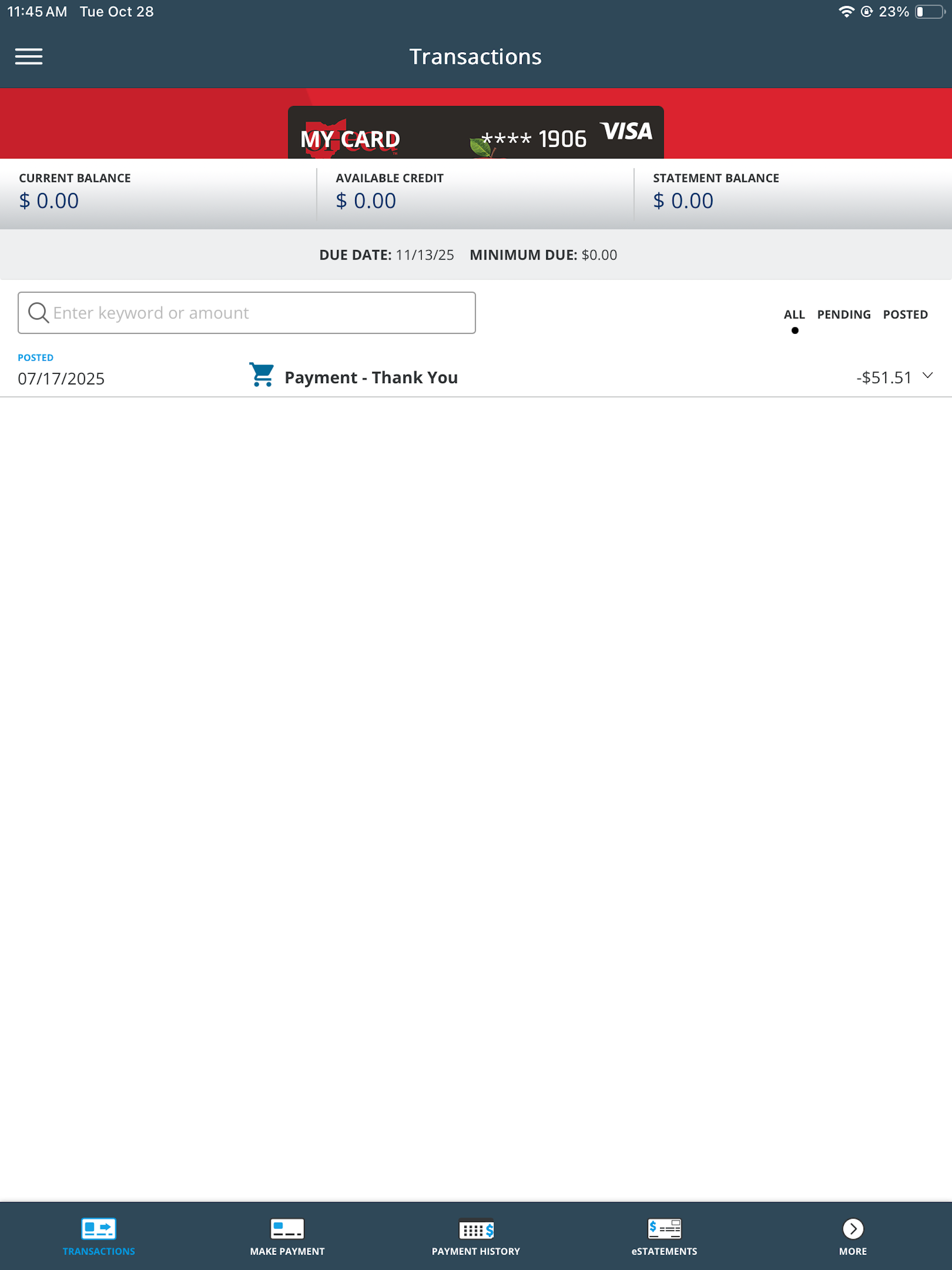
Task: Tap the CURRENT BALANCE label
Action: 75,178
